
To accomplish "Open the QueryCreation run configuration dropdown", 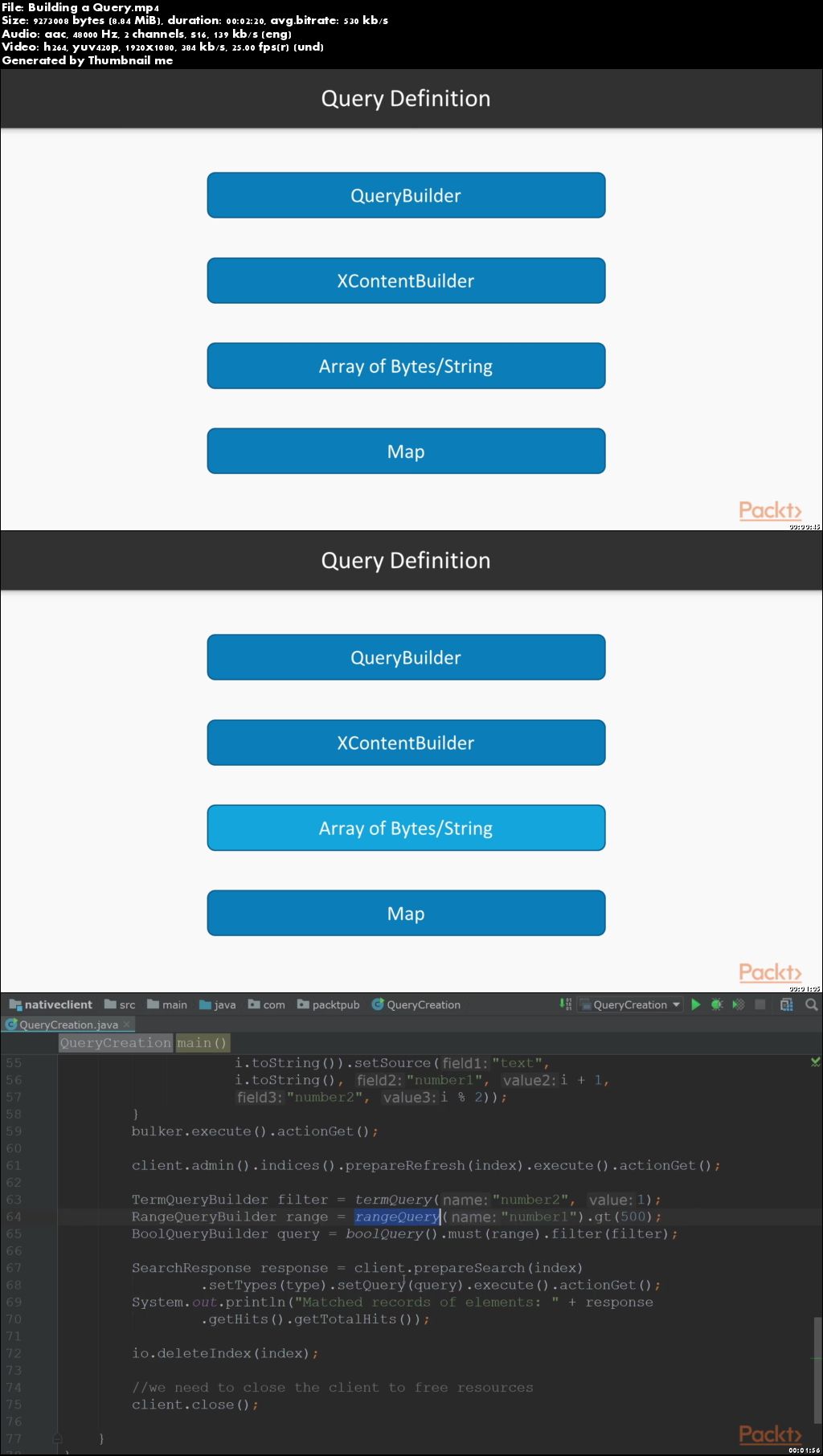I will click(629, 1004).
